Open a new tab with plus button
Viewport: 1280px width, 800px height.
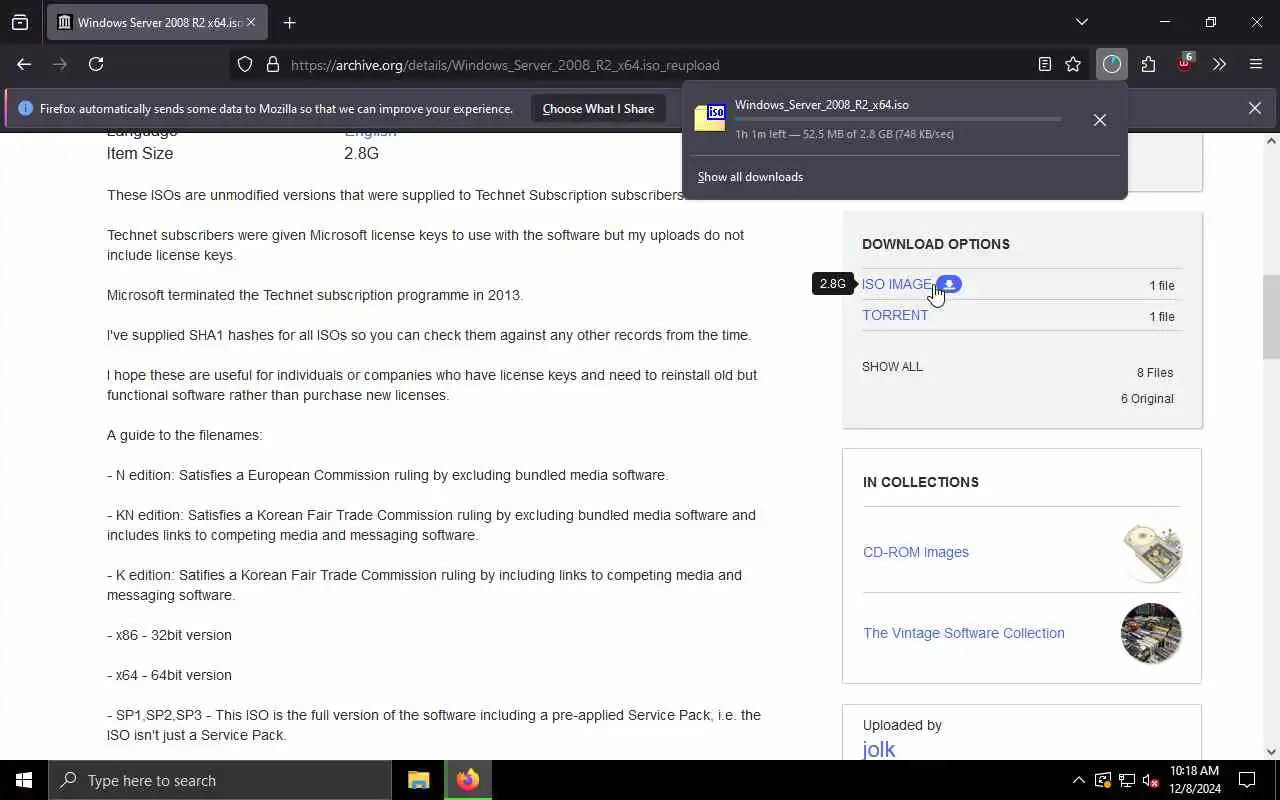289,22
